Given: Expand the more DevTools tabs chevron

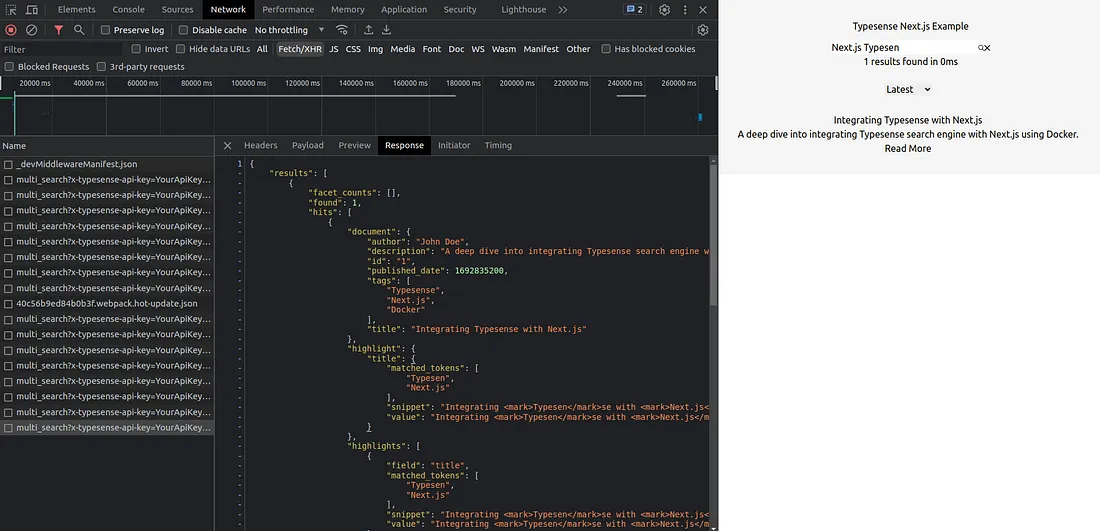Looking at the screenshot, I should [x=563, y=10].
